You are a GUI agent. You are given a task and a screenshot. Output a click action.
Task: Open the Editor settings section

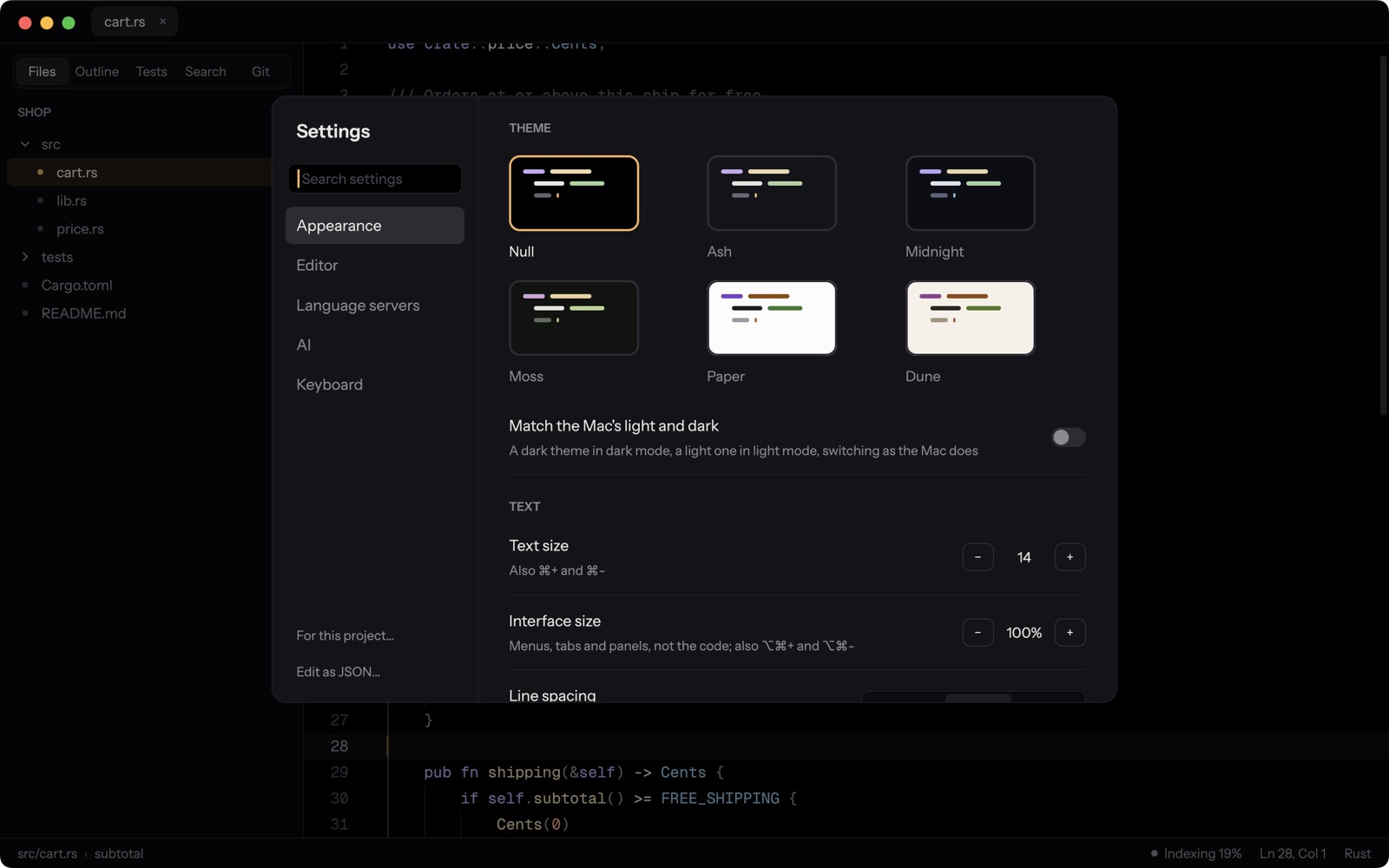pos(375,266)
